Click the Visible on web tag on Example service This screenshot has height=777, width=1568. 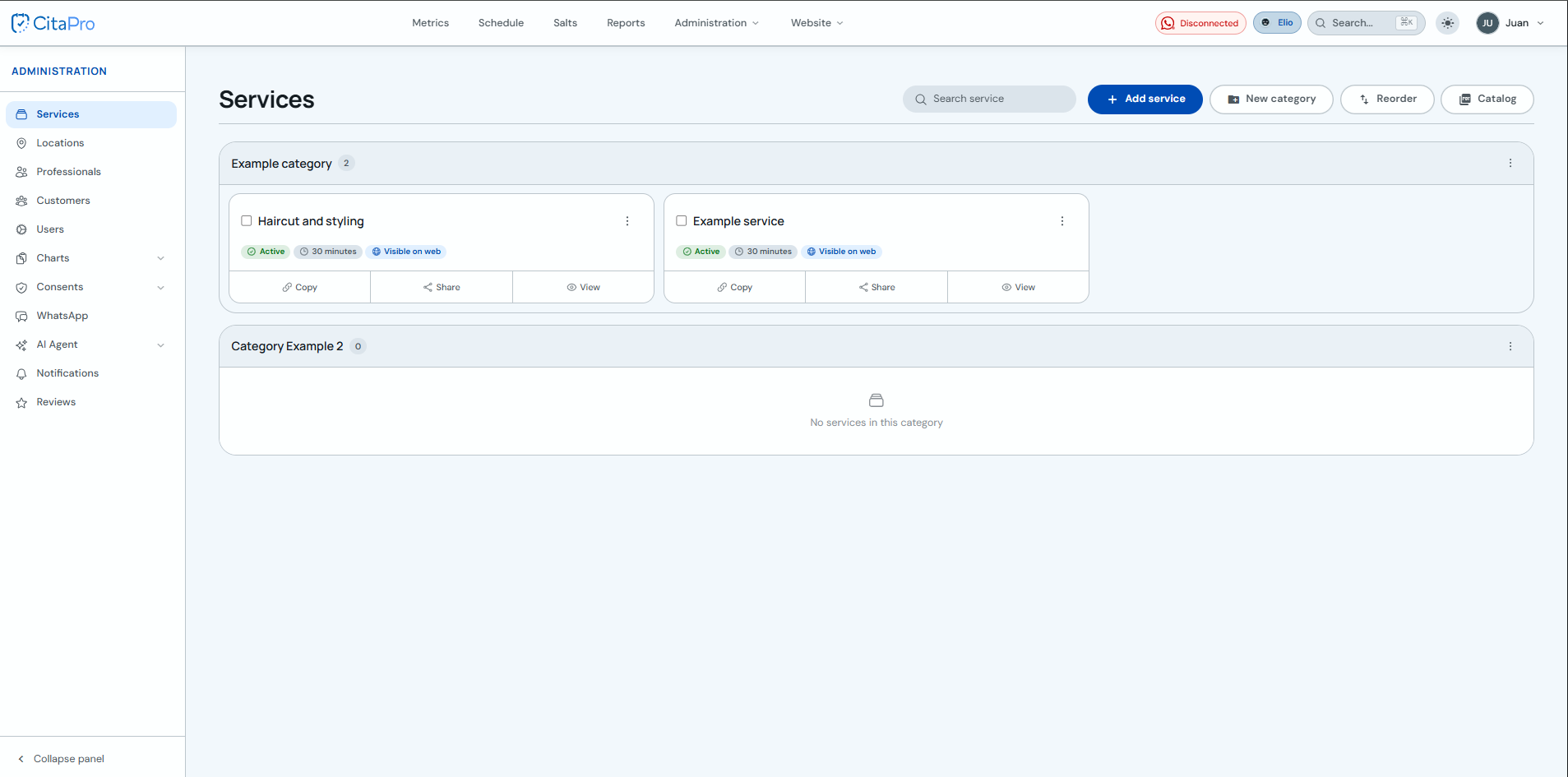pyautogui.click(x=841, y=252)
